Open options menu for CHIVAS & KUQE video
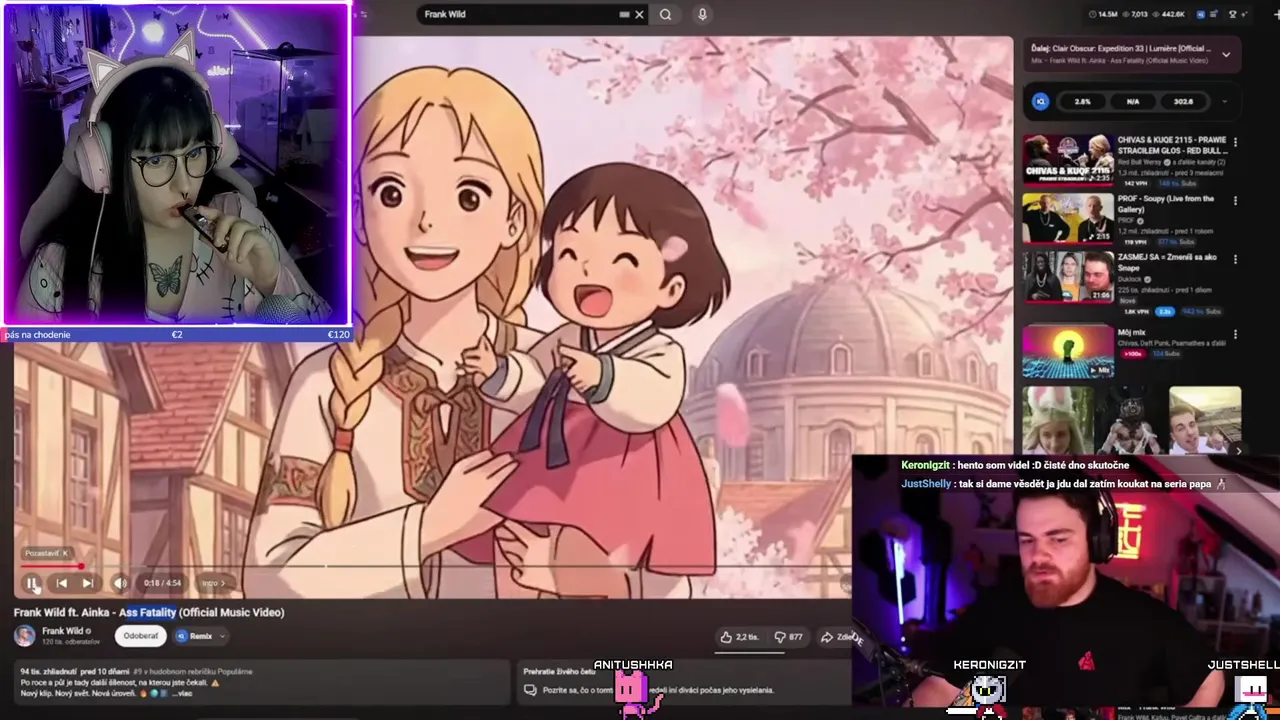Viewport: 1280px width, 720px height. click(x=1235, y=143)
